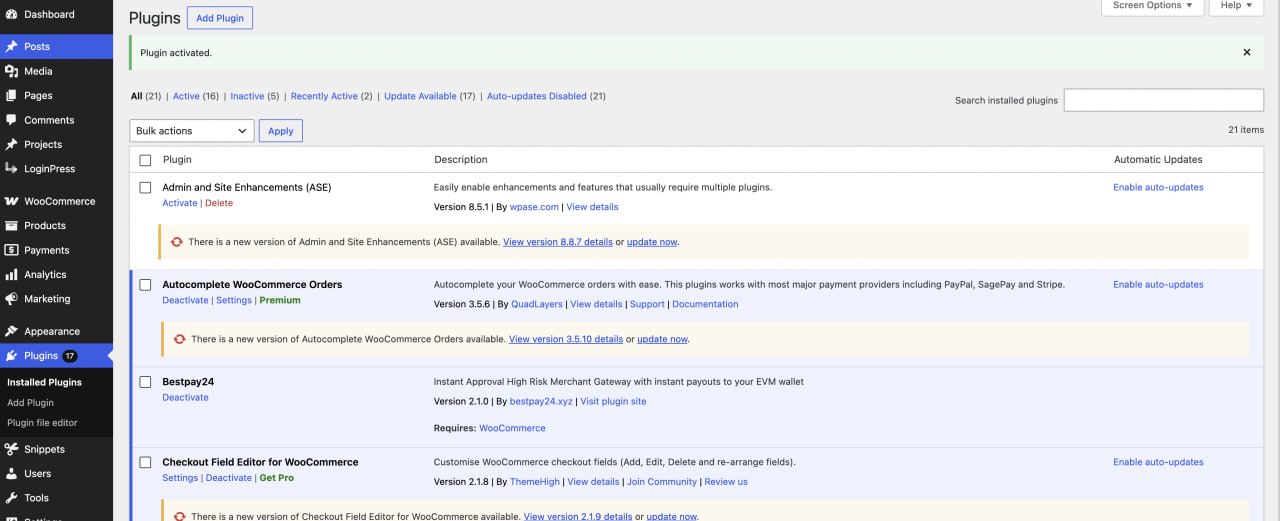Click Get Pro for Checkout Field Editor
The image size is (1280, 521).
(x=277, y=478)
